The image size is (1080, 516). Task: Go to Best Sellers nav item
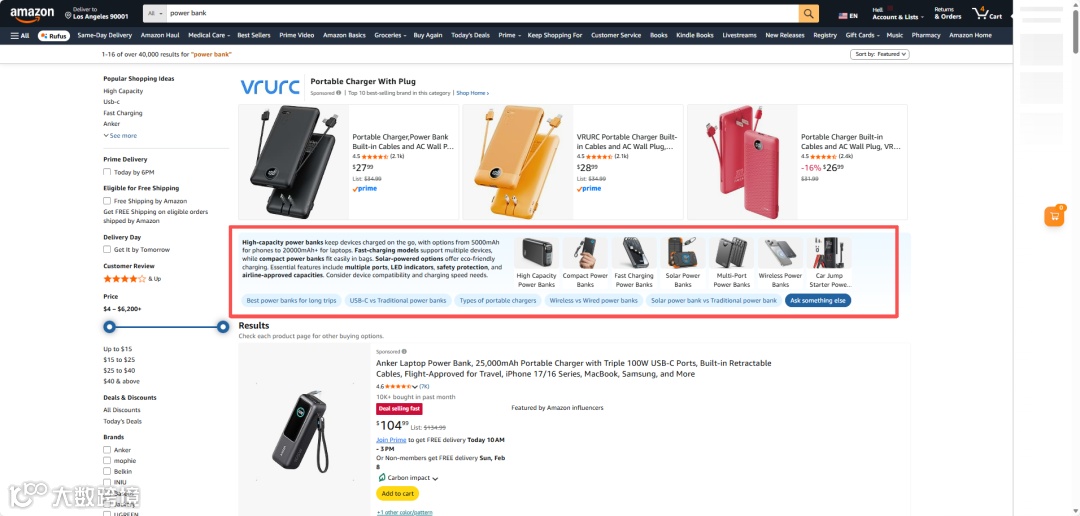coord(254,35)
